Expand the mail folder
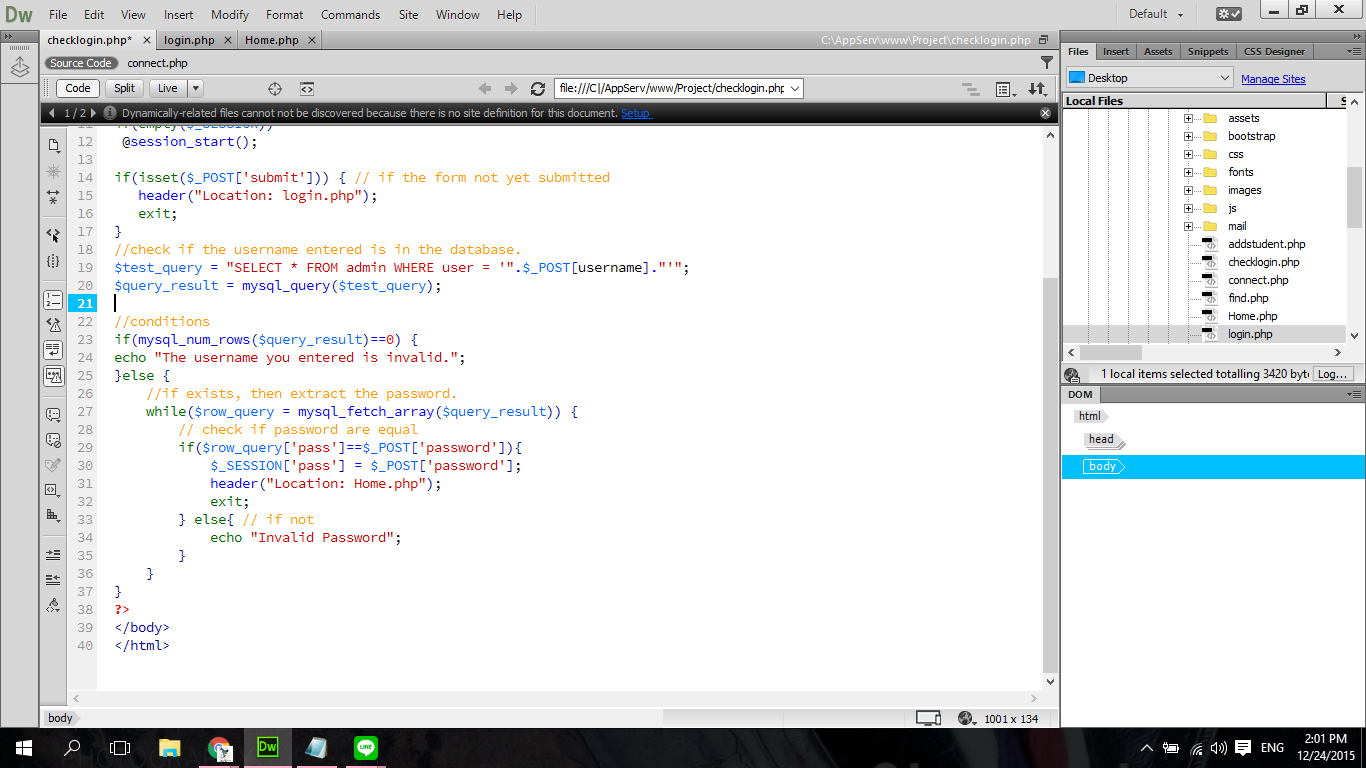 (x=1188, y=226)
